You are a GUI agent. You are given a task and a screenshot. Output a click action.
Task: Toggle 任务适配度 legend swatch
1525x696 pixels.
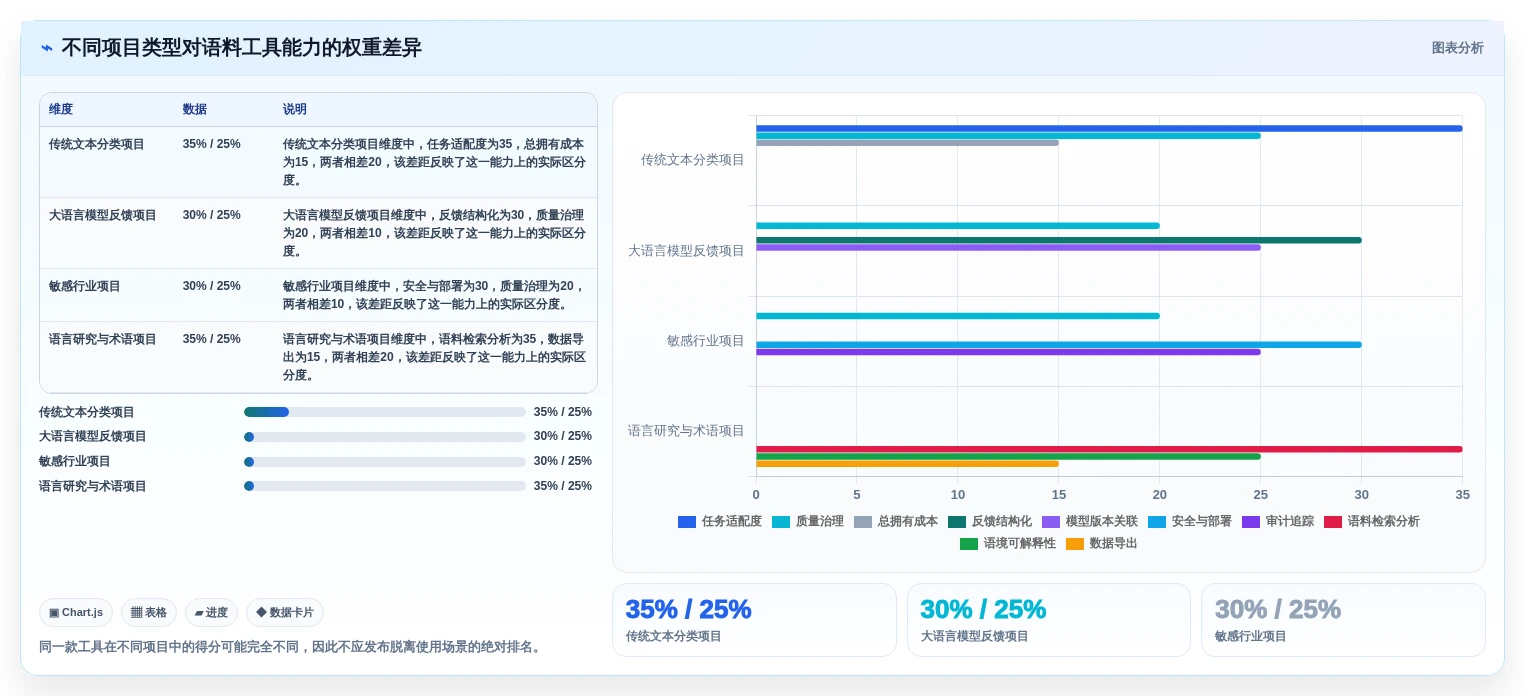pos(687,521)
